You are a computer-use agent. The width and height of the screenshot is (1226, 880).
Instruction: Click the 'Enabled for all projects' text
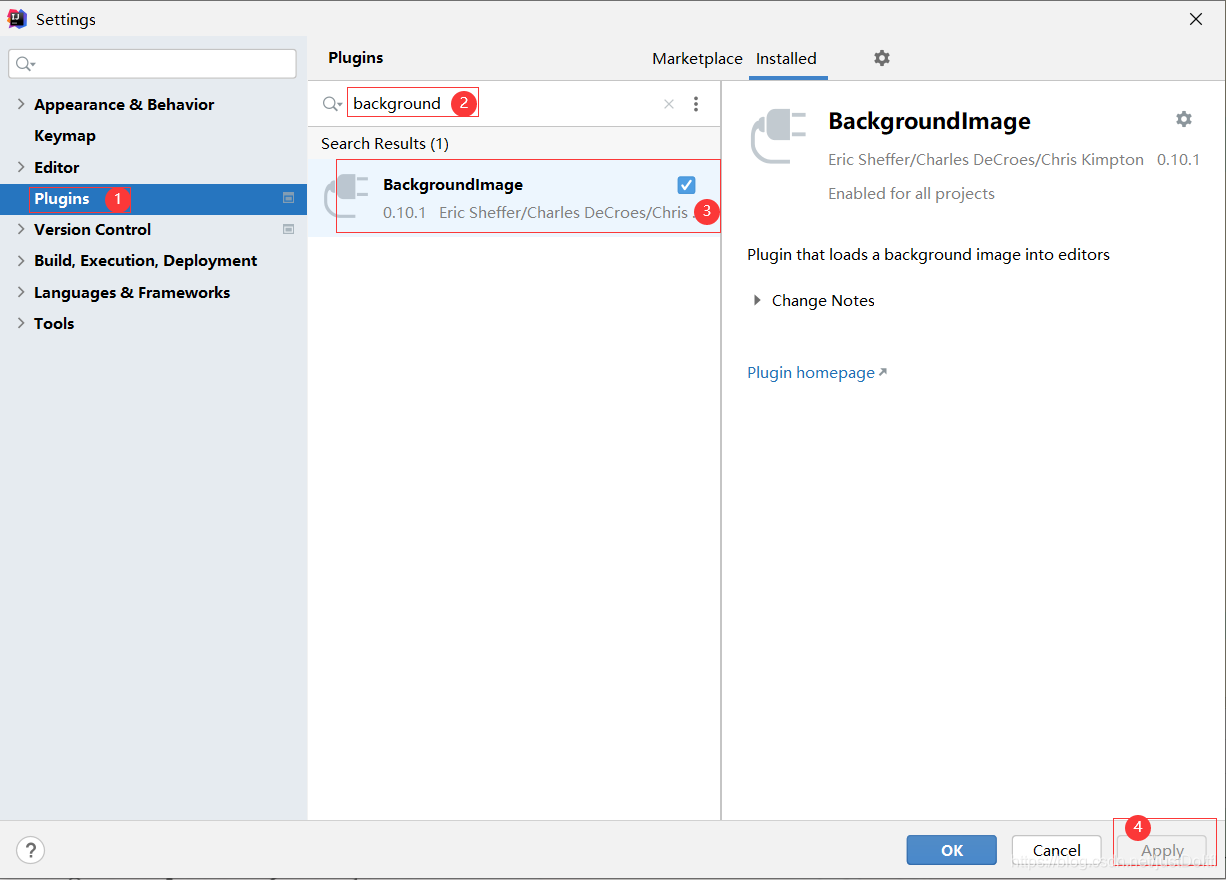[911, 193]
